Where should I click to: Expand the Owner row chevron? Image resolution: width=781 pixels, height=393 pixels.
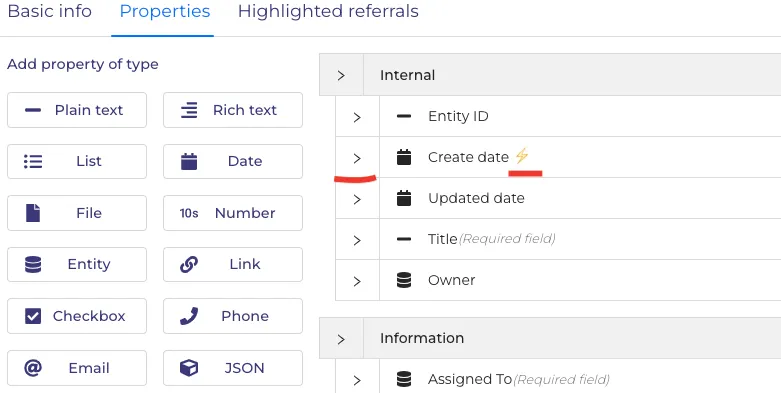(x=357, y=281)
